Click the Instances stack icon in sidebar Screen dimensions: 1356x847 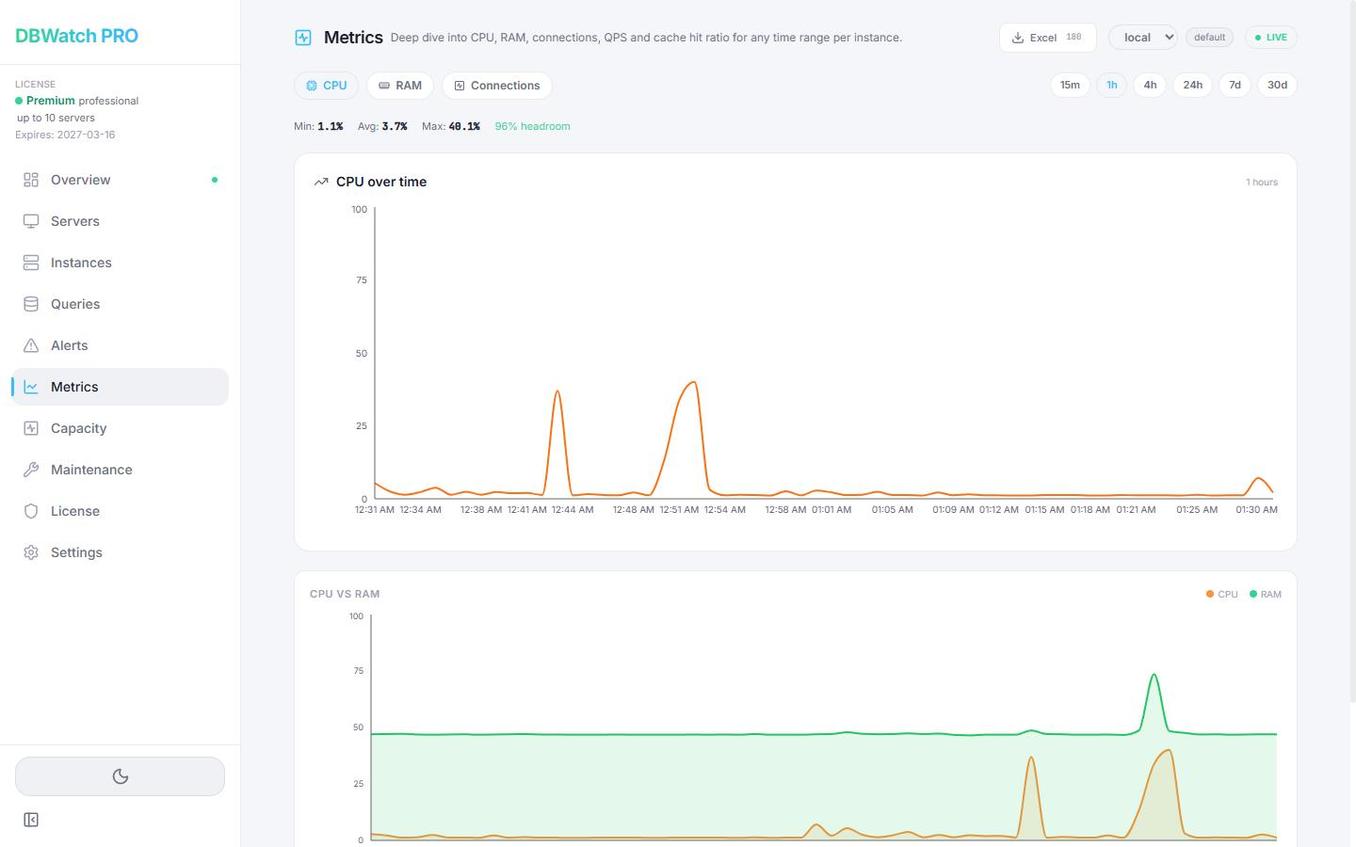pyautogui.click(x=32, y=262)
